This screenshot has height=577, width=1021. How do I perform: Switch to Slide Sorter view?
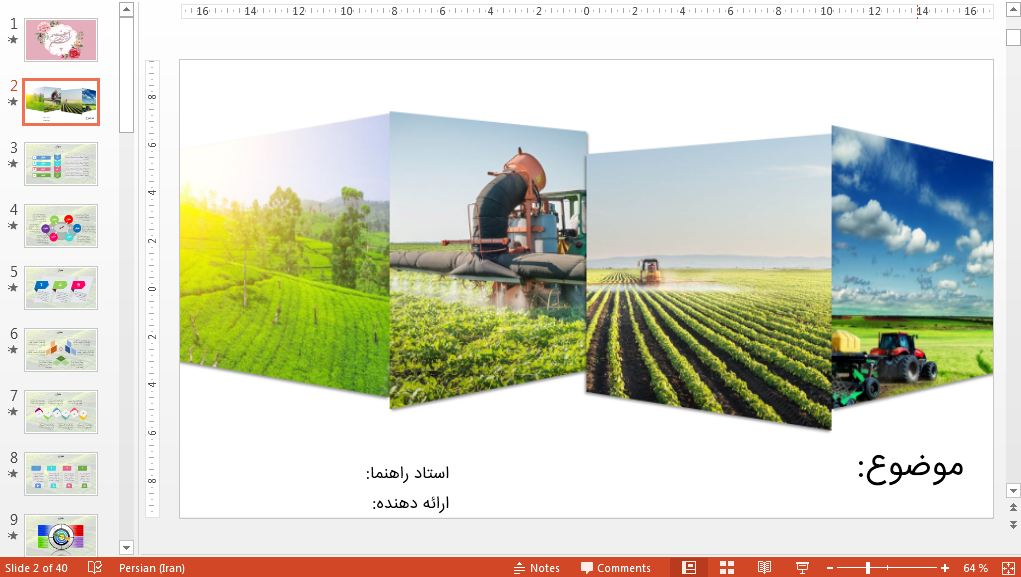coord(726,567)
